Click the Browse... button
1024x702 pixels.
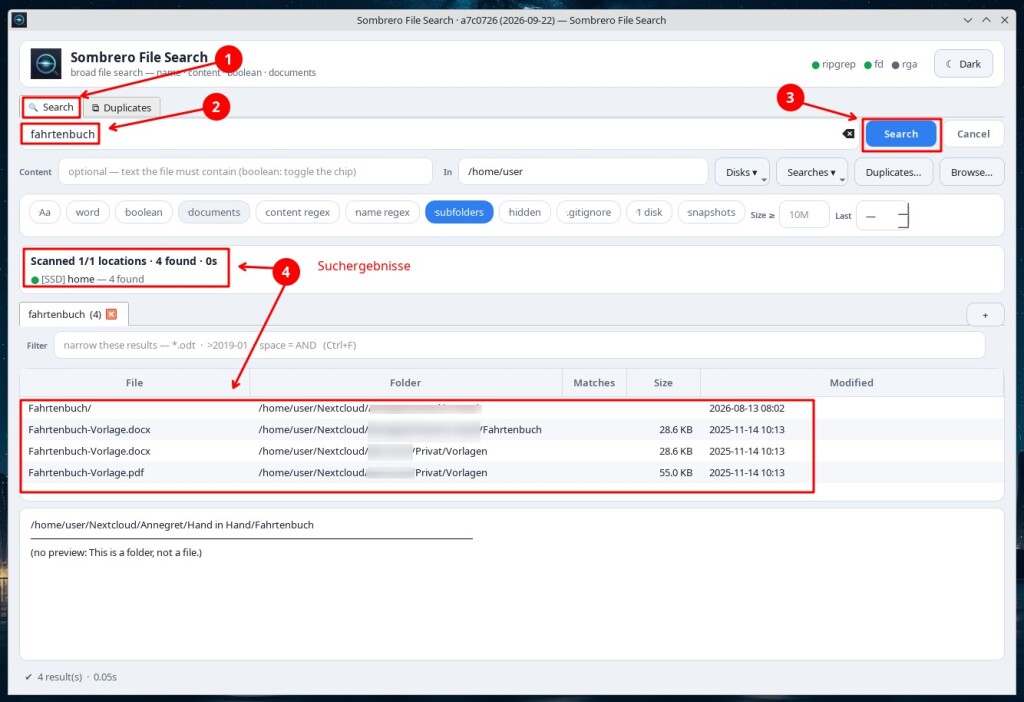[x=971, y=172]
